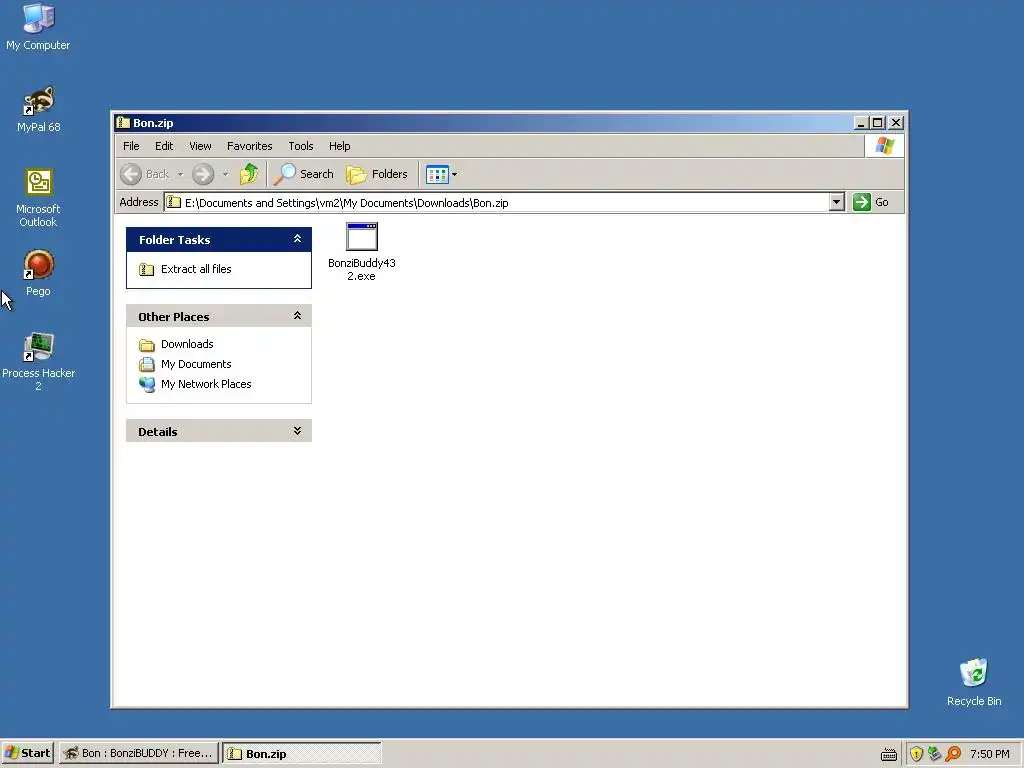This screenshot has height=768, width=1024.
Task: Click the network tray icon
Action: [935, 754]
